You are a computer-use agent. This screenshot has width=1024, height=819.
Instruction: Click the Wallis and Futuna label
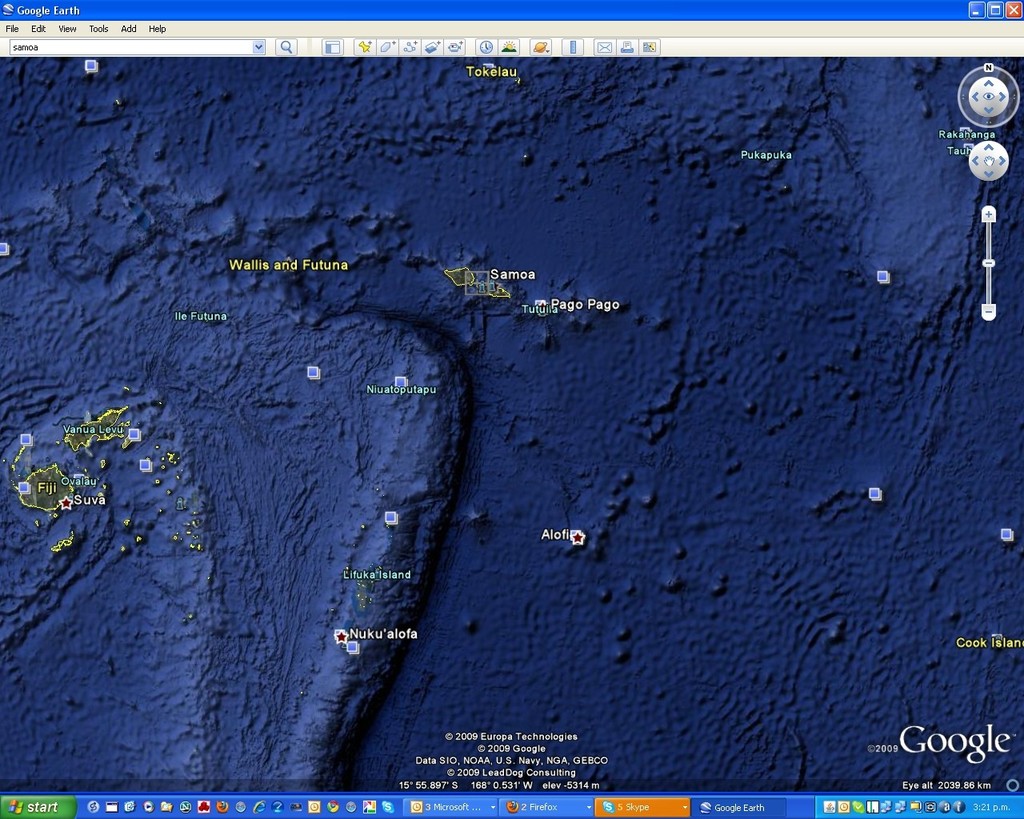(289, 265)
